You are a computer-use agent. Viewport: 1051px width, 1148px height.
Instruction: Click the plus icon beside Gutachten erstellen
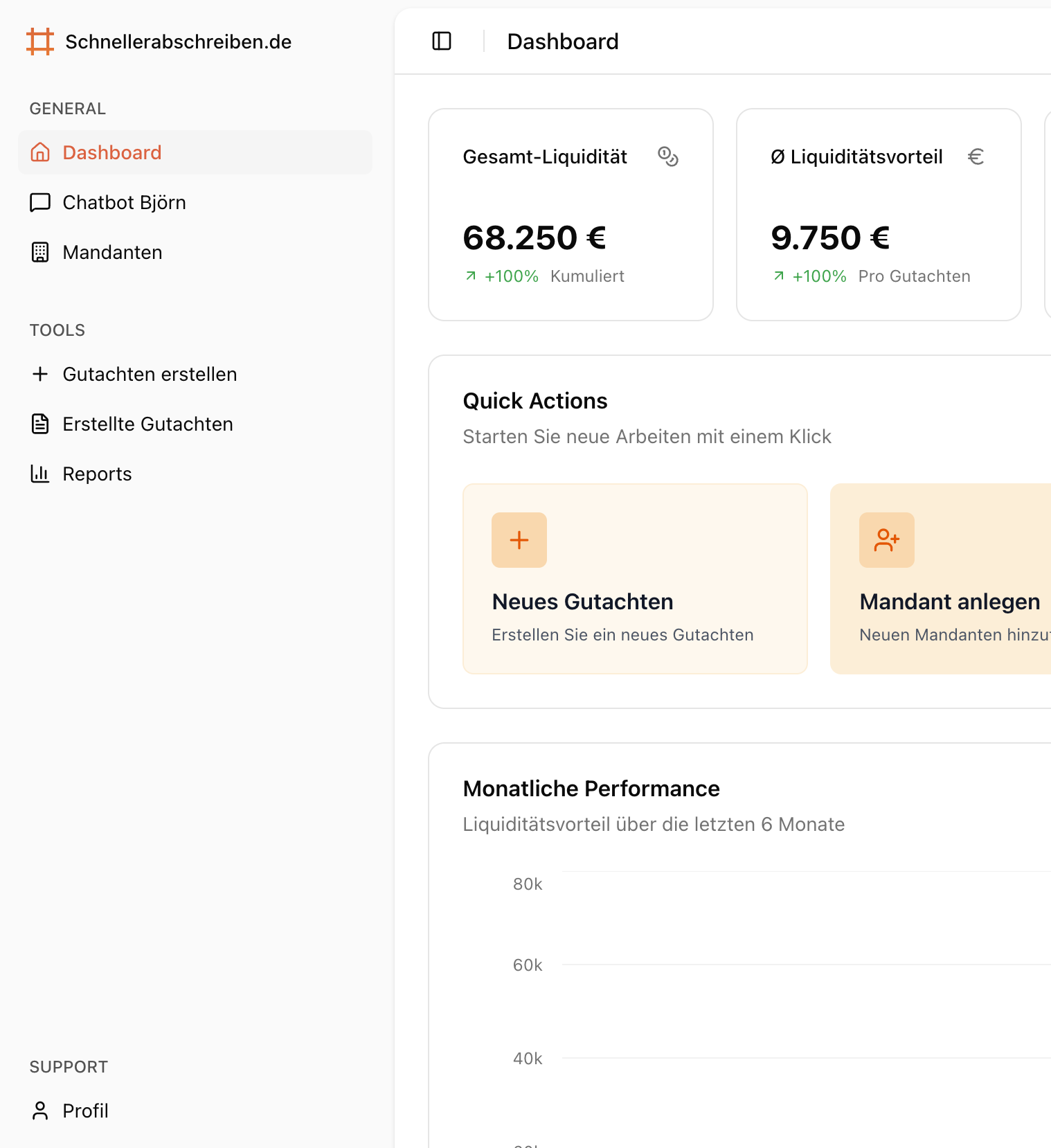coord(41,374)
